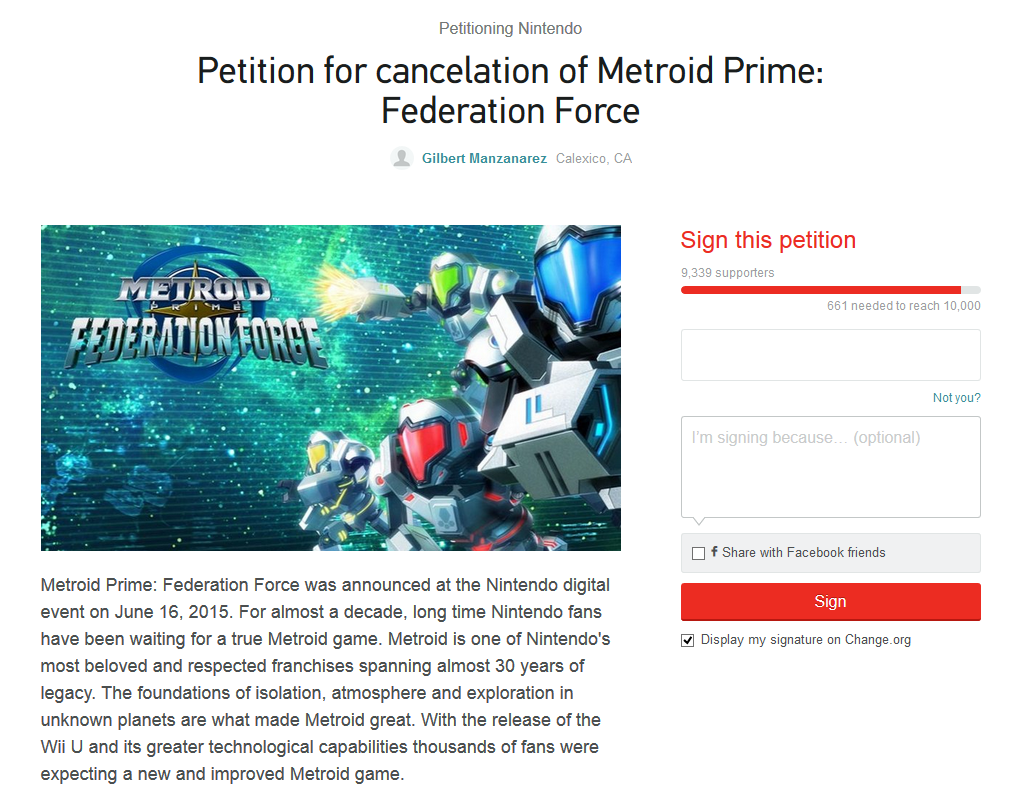Click the 'Display my signature on Change.org' label
This screenshot has width=1017, height=787.
[x=805, y=640]
